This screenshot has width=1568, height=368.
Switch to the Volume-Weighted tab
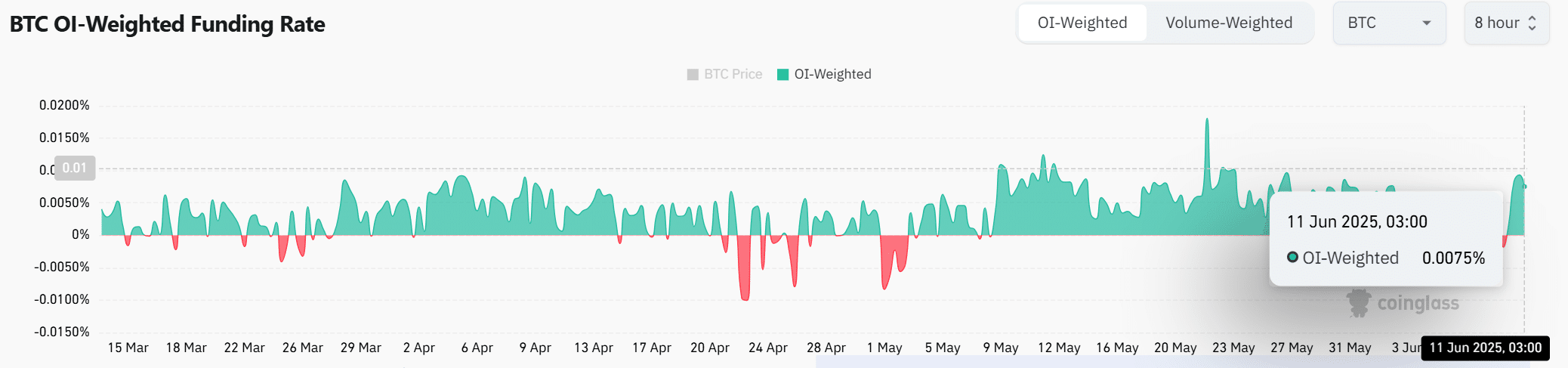(x=1229, y=23)
